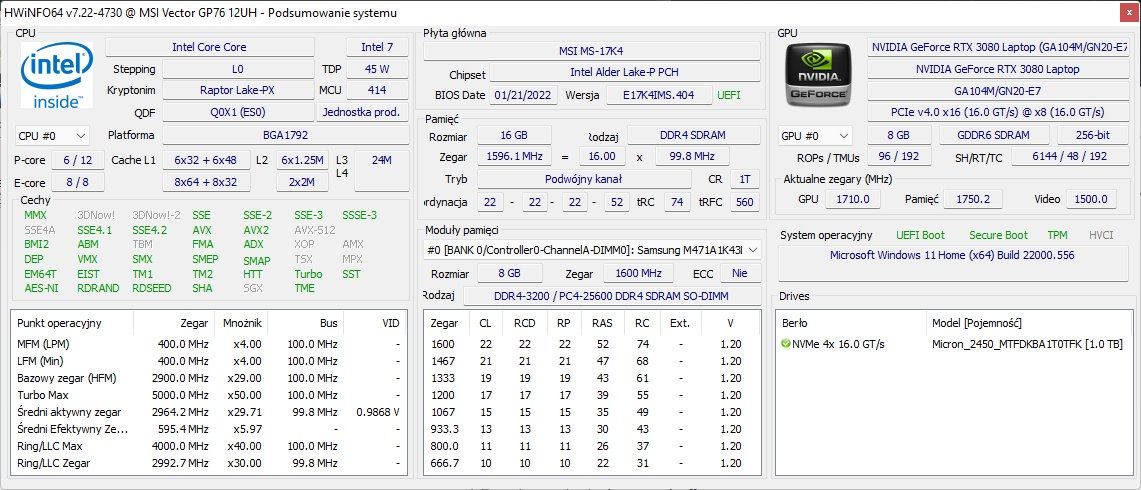Click the NVIDIA GeForce logo
Viewport: 1141px width, 490px height.
click(818, 75)
